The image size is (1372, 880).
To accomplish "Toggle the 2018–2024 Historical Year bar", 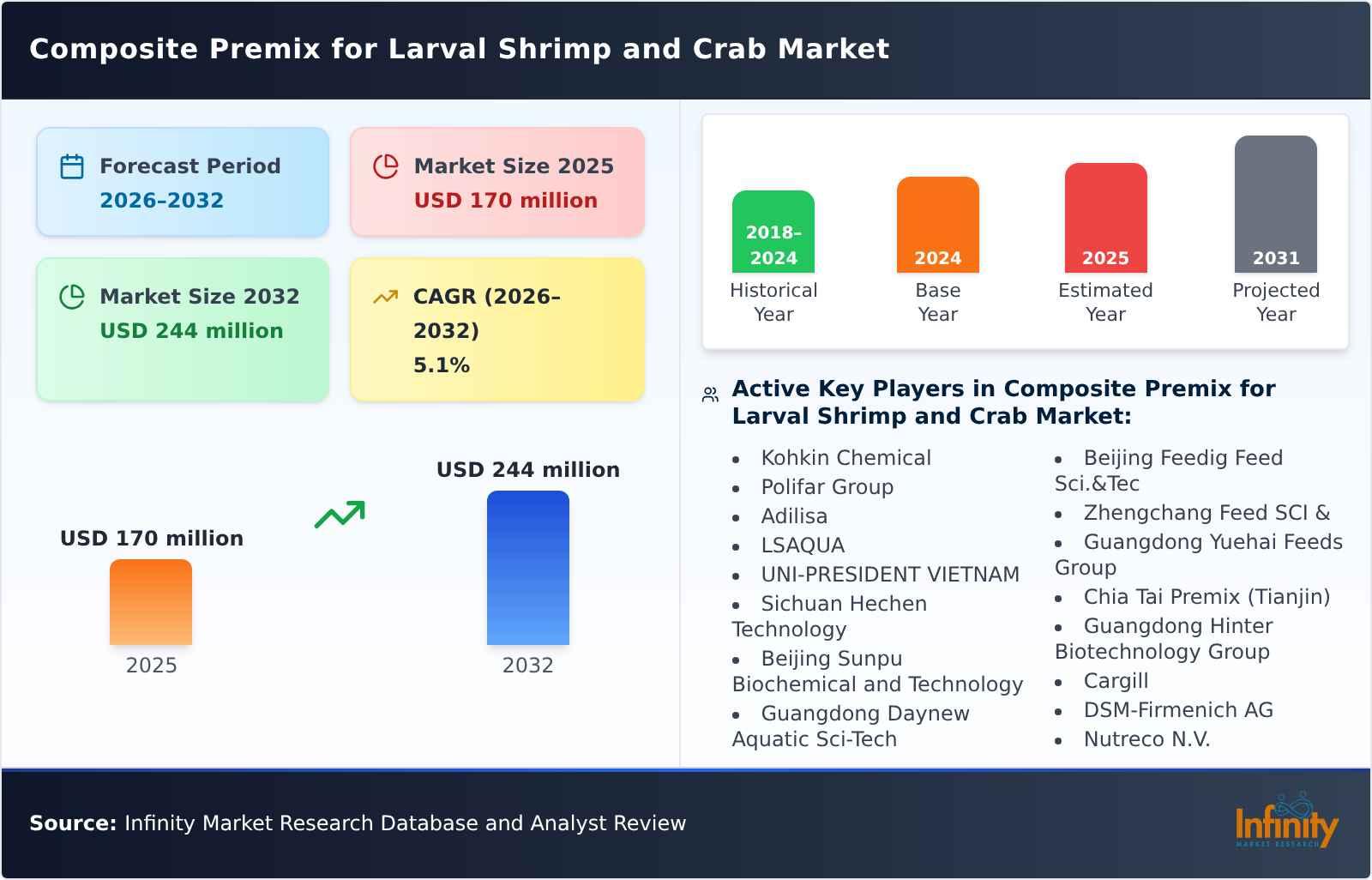I will click(773, 230).
